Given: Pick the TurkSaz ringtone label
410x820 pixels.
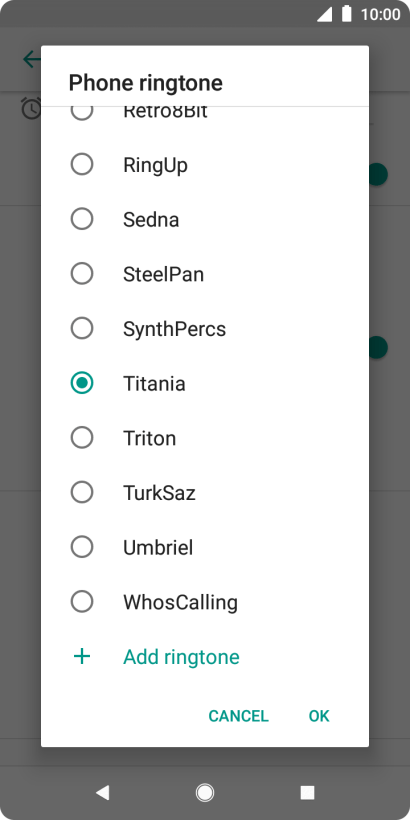Looking at the screenshot, I should (x=160, y=493).
